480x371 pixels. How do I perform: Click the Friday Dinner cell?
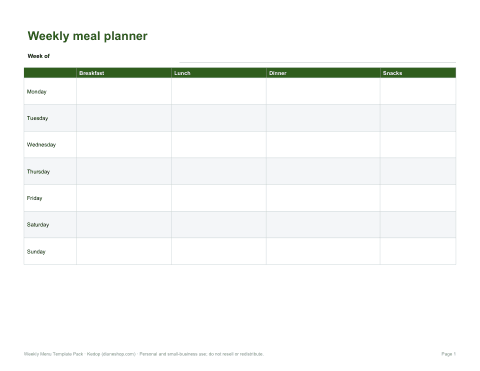tap(323, 198)
